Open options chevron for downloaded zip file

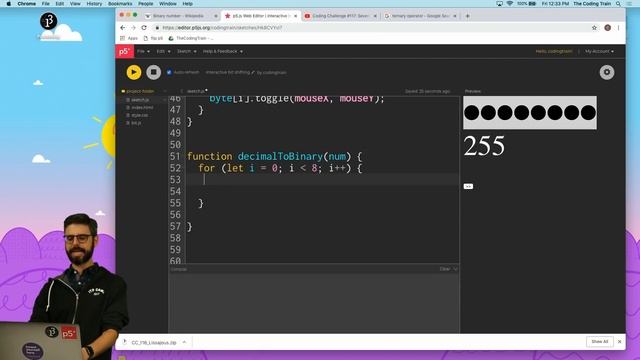tap(184, 342)
